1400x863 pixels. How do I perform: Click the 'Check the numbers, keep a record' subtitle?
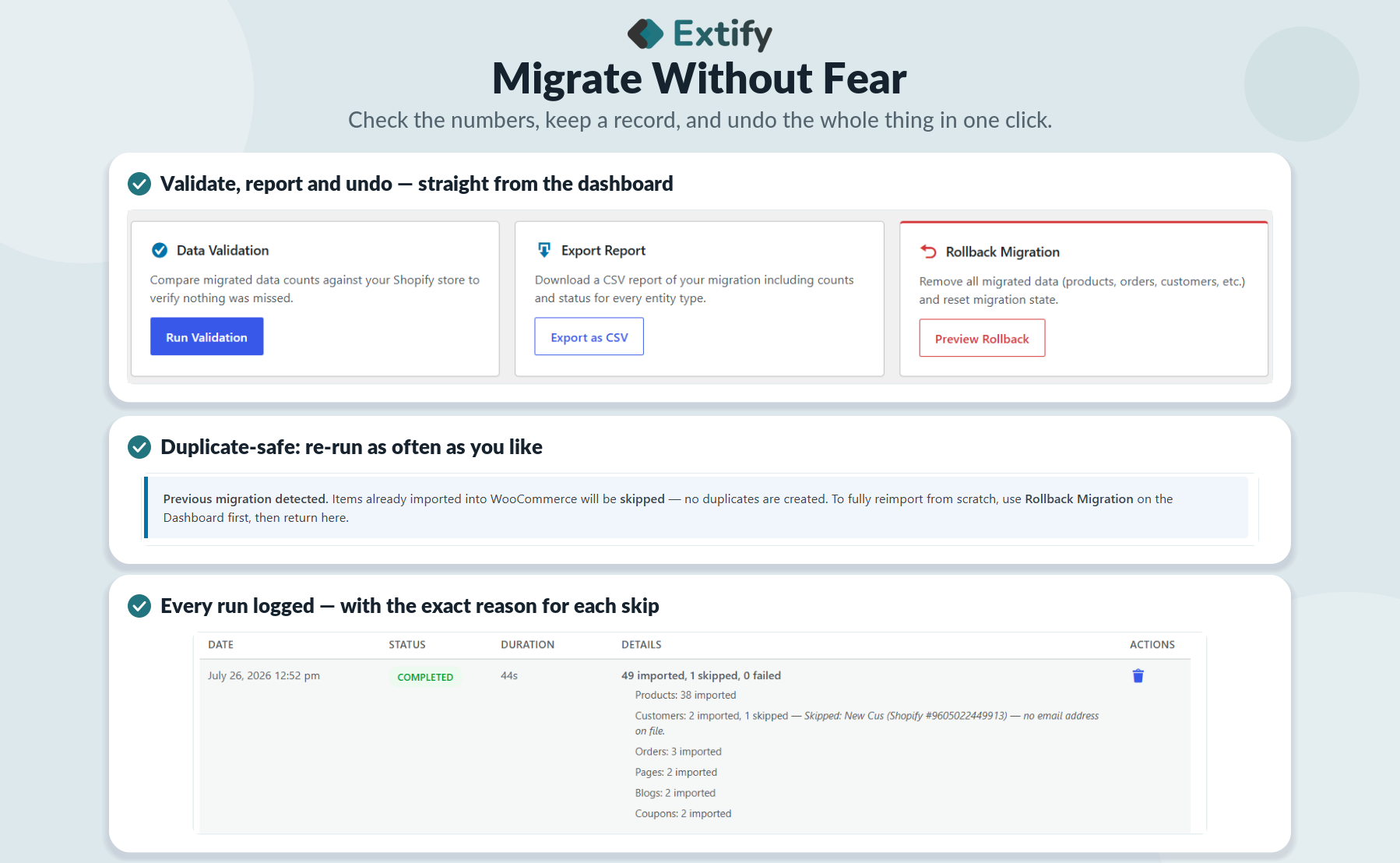click(700, 120)
